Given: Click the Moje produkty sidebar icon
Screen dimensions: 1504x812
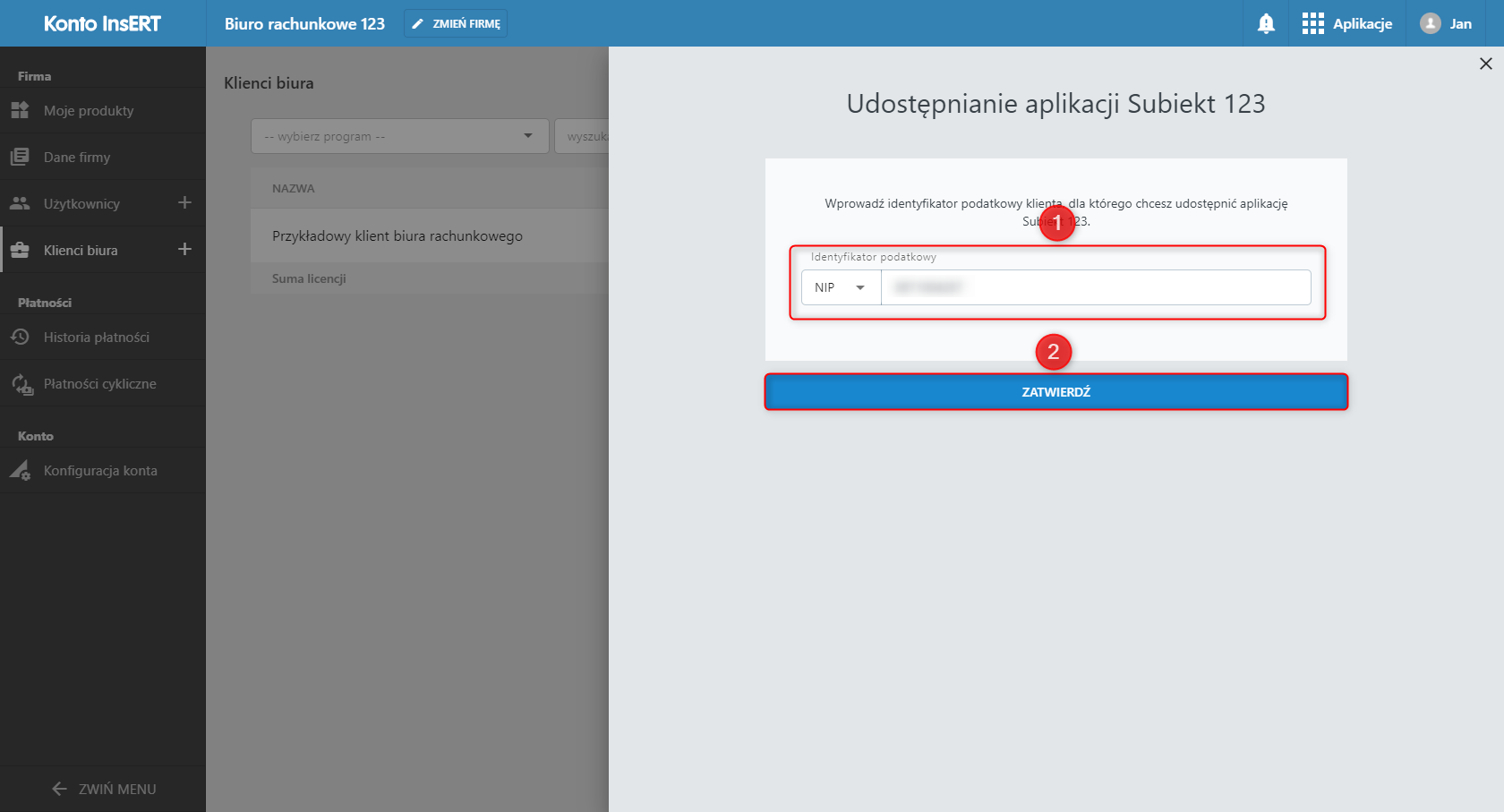Looking at the screenshot, I should click(x=20, y=111).
